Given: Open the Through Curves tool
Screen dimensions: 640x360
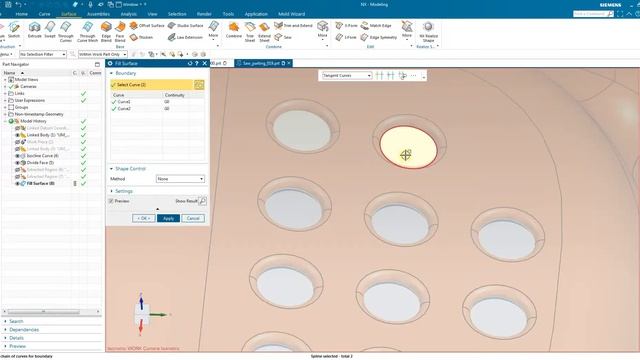Looking at the screenshot, I should pyautogui.click(x=65, y=32).
